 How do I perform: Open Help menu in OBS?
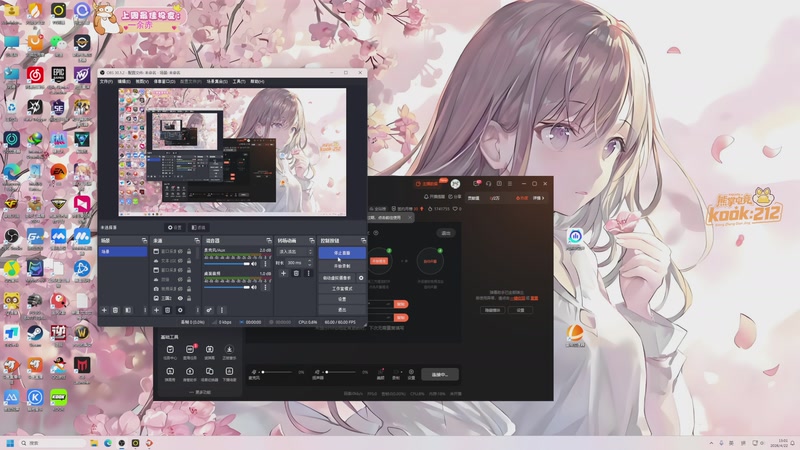tap(257, 82)
